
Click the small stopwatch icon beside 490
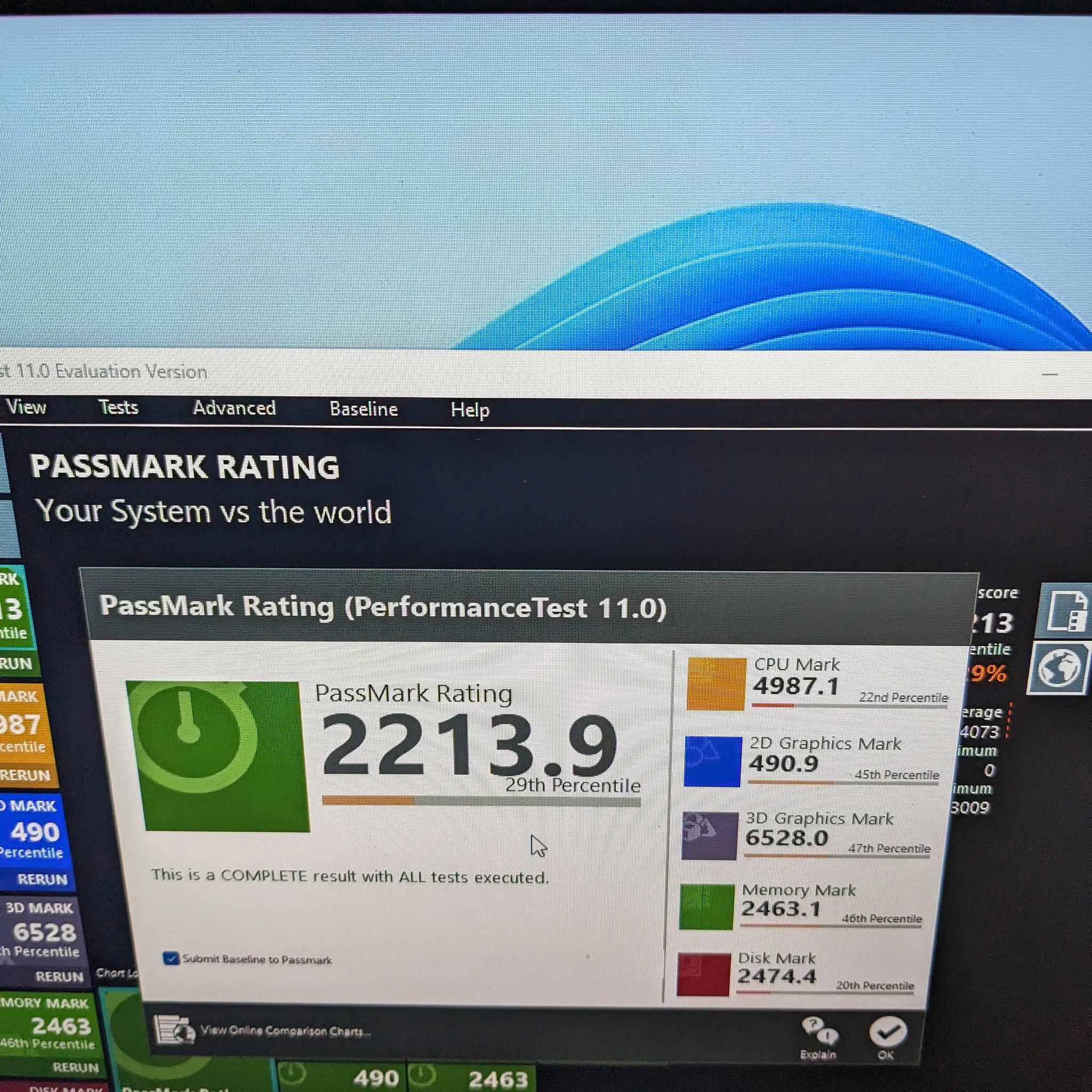(x=292, y=1073)
